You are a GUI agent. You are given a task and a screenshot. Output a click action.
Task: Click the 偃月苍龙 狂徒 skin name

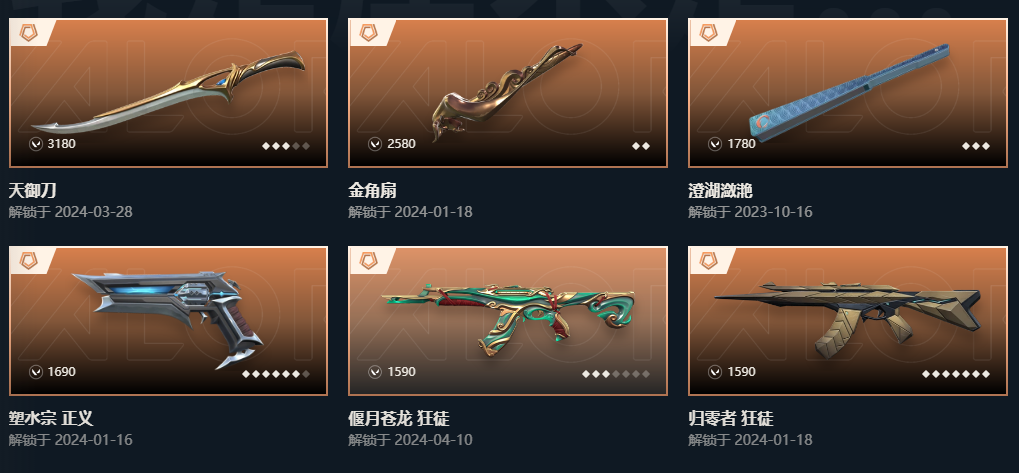[399, 418]
